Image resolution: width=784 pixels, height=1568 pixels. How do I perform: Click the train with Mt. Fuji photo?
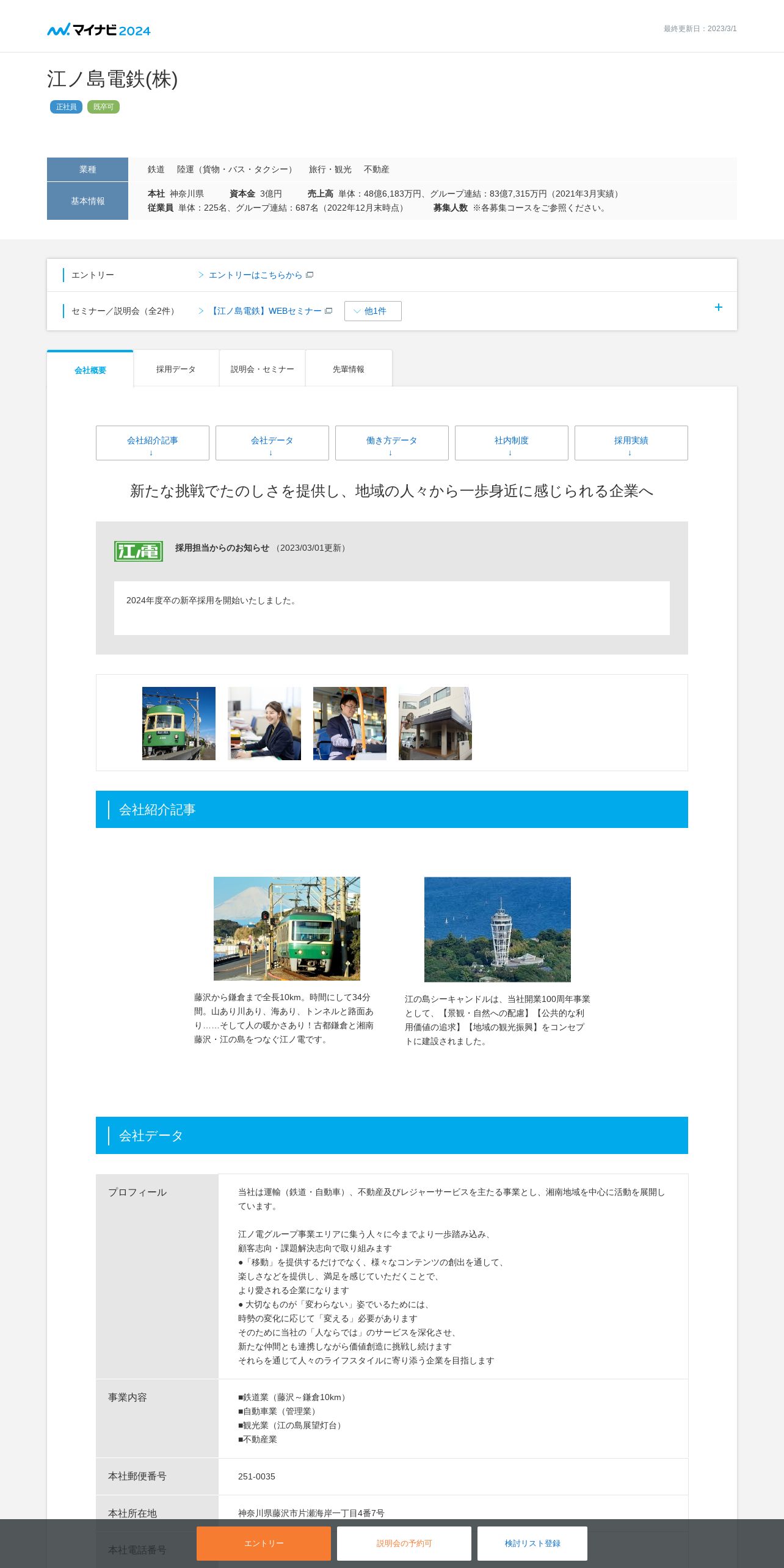coord(287,929)
